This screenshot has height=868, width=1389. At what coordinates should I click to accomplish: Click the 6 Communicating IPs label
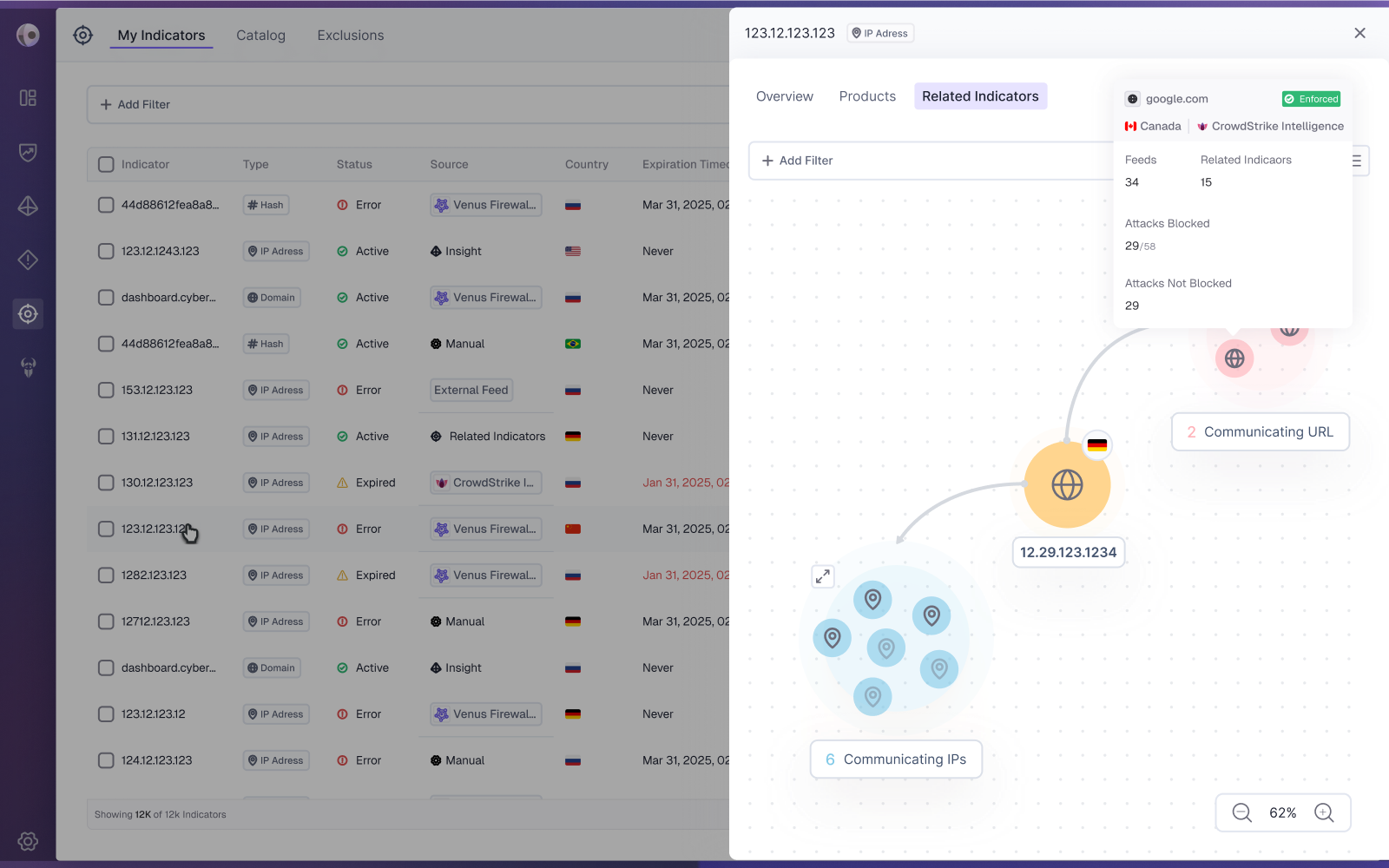pos(896,759)
